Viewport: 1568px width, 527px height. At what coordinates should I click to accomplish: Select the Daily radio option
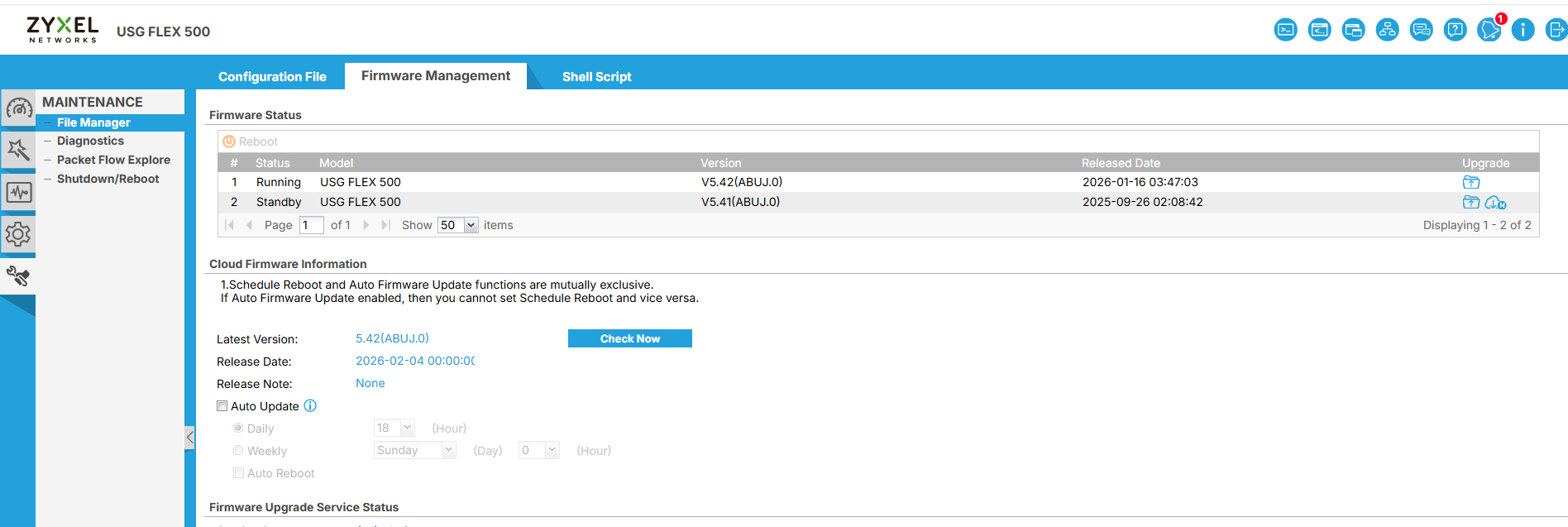click(238, 428)
